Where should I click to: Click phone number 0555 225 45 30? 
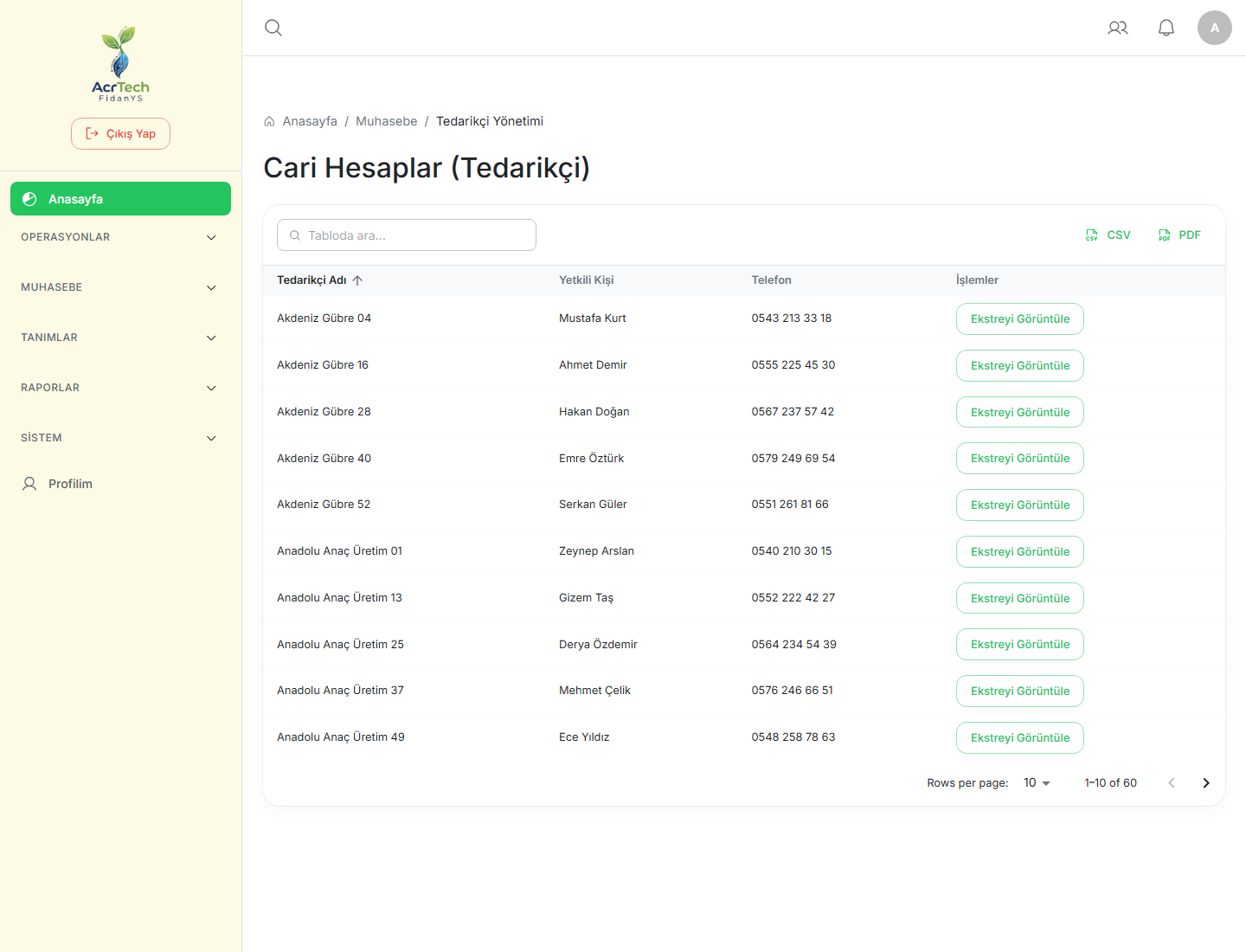[793, 365]
